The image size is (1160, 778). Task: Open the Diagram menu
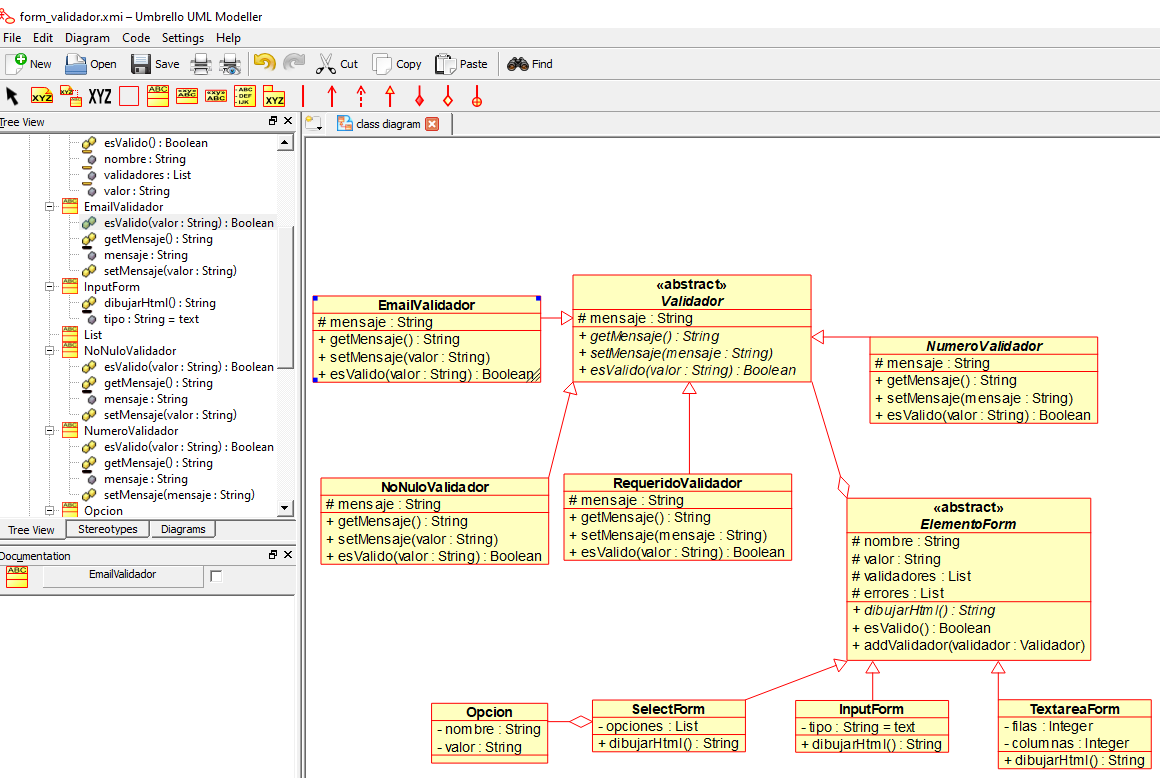87,38
